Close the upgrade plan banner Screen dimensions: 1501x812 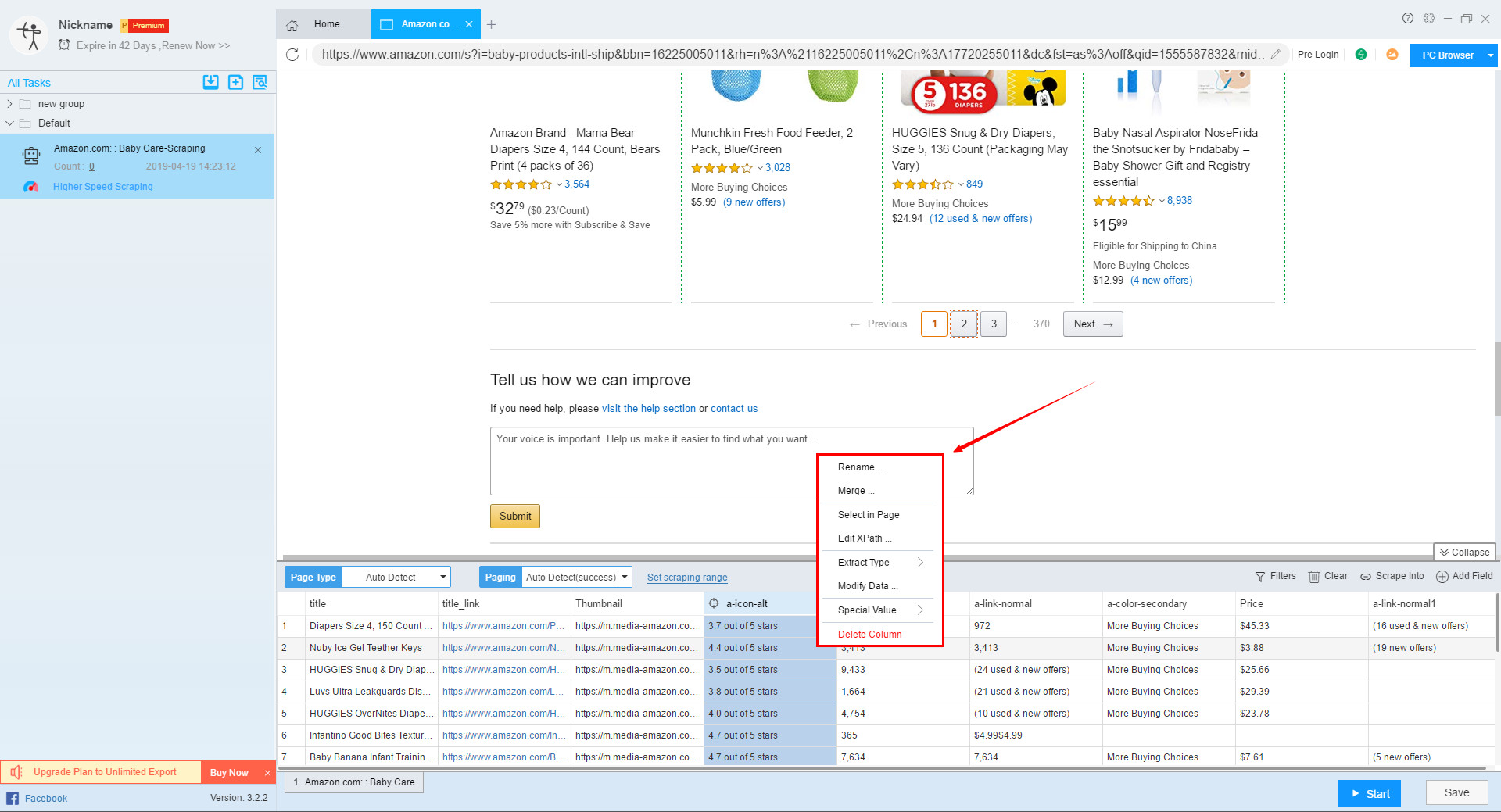pyautogui.click(x=267, y=773)
